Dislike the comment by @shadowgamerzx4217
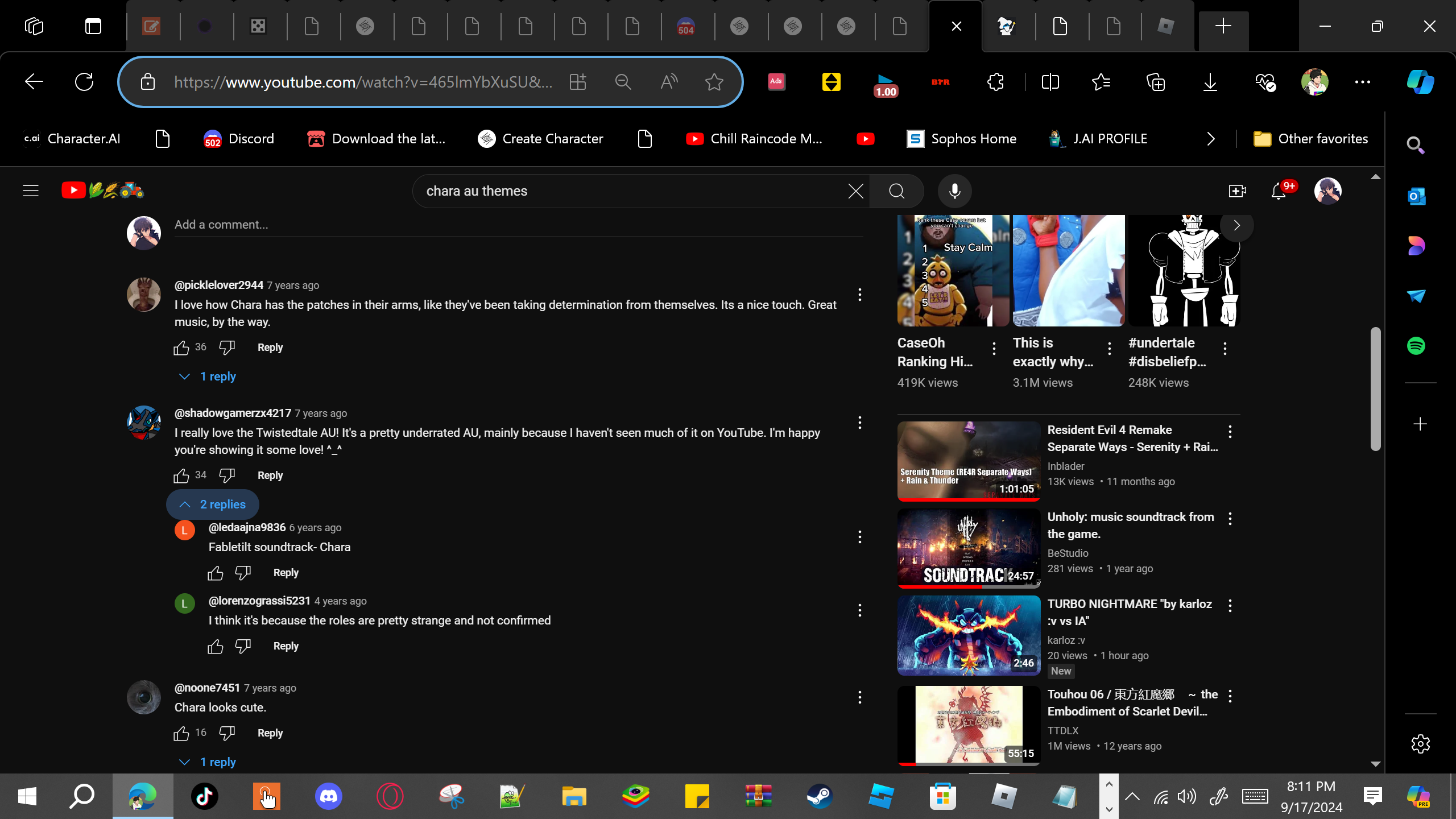 click(227, 475)
